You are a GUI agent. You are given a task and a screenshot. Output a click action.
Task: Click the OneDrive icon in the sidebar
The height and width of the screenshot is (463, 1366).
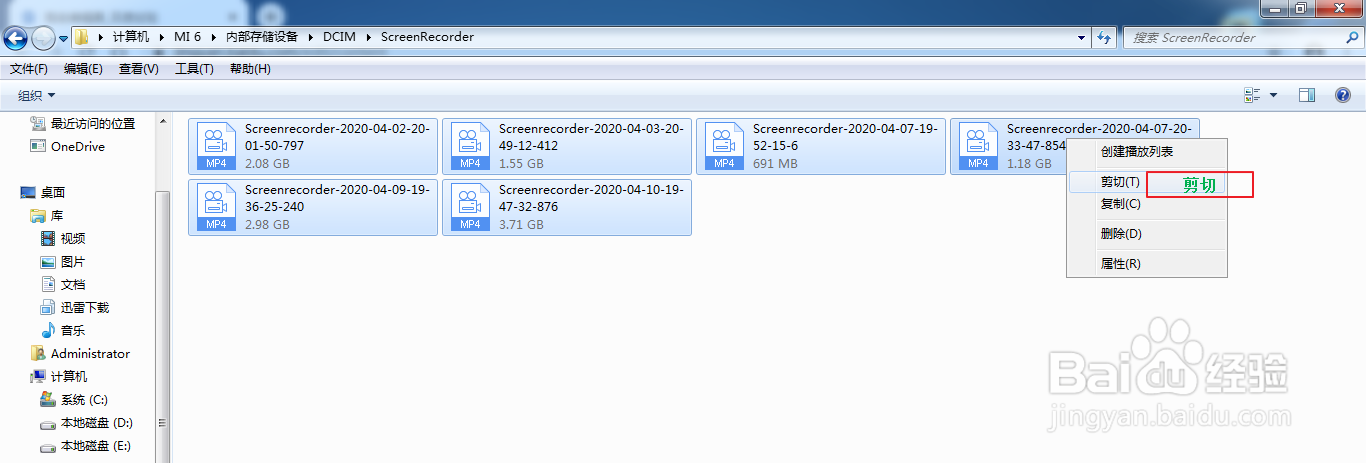38,146
